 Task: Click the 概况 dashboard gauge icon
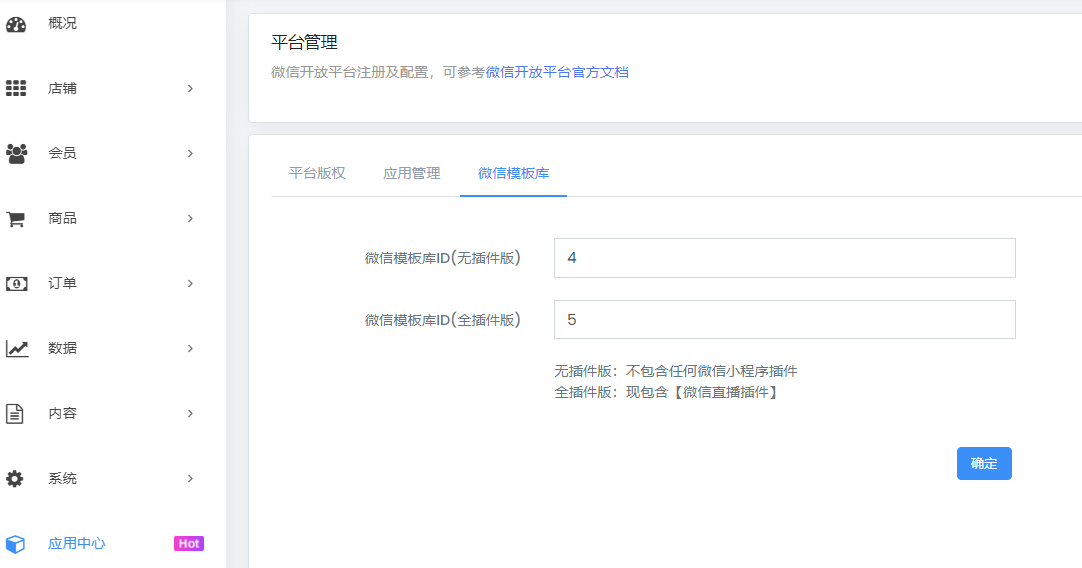tap(16, 24)
